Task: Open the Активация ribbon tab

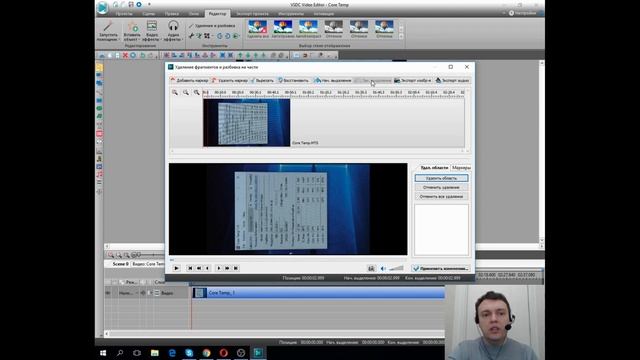Action: [x=324, y=13]
